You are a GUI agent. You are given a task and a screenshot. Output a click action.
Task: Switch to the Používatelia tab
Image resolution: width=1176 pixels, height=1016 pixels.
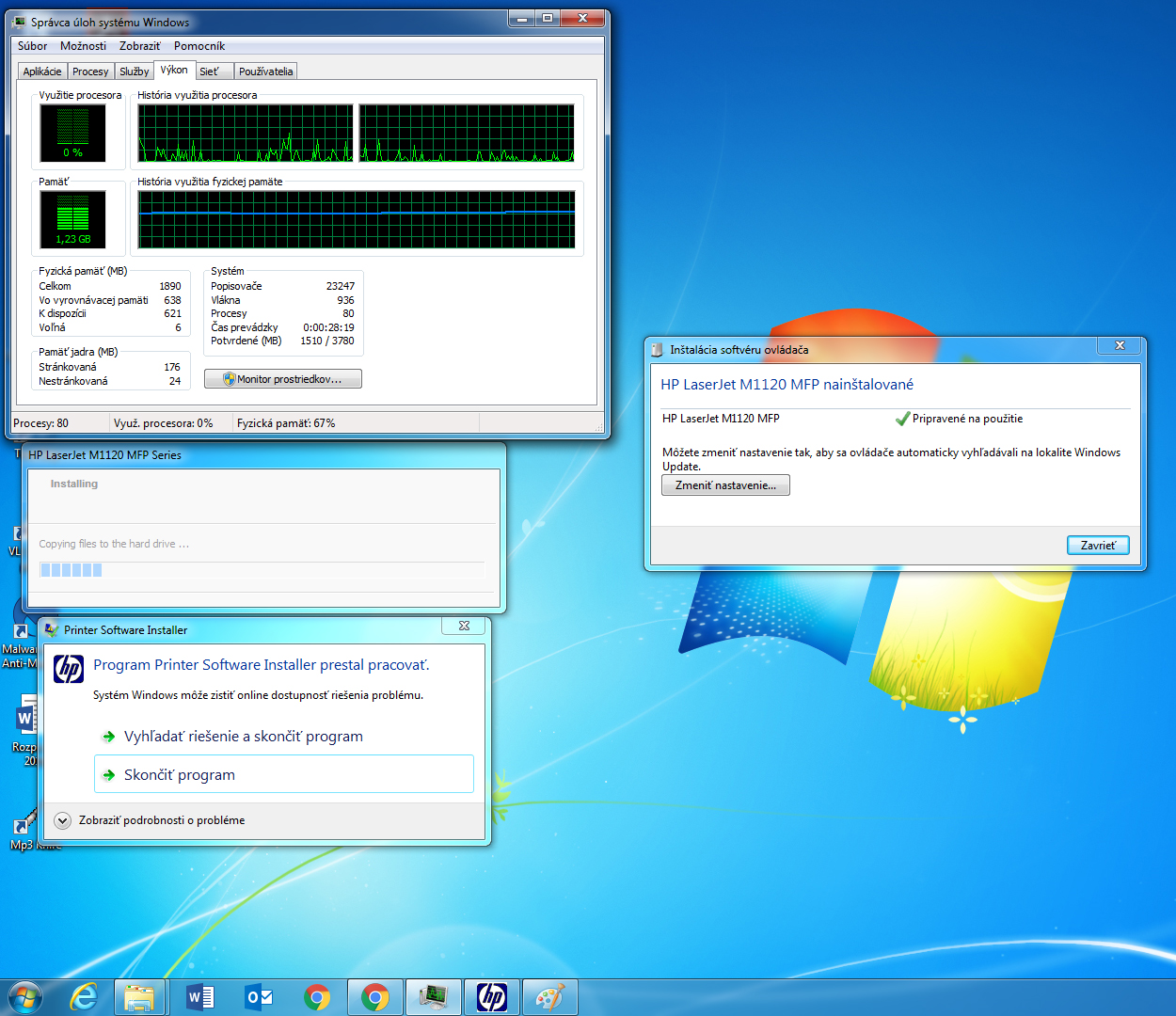point(266,71)
